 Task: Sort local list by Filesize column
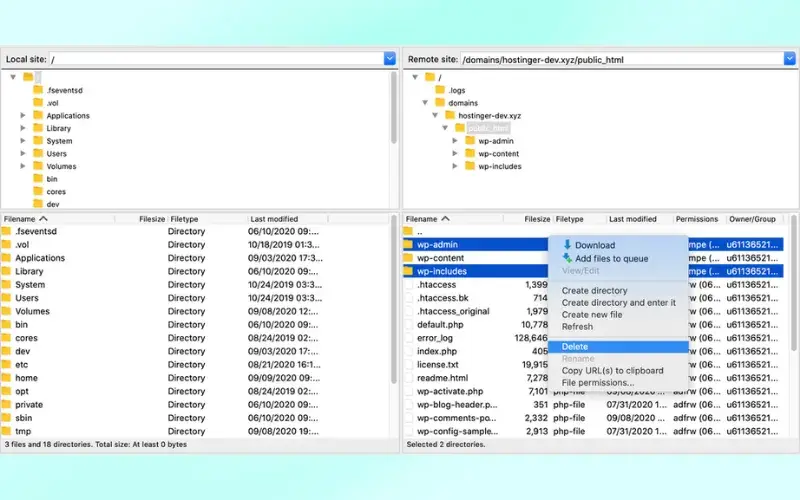[141, 219]
